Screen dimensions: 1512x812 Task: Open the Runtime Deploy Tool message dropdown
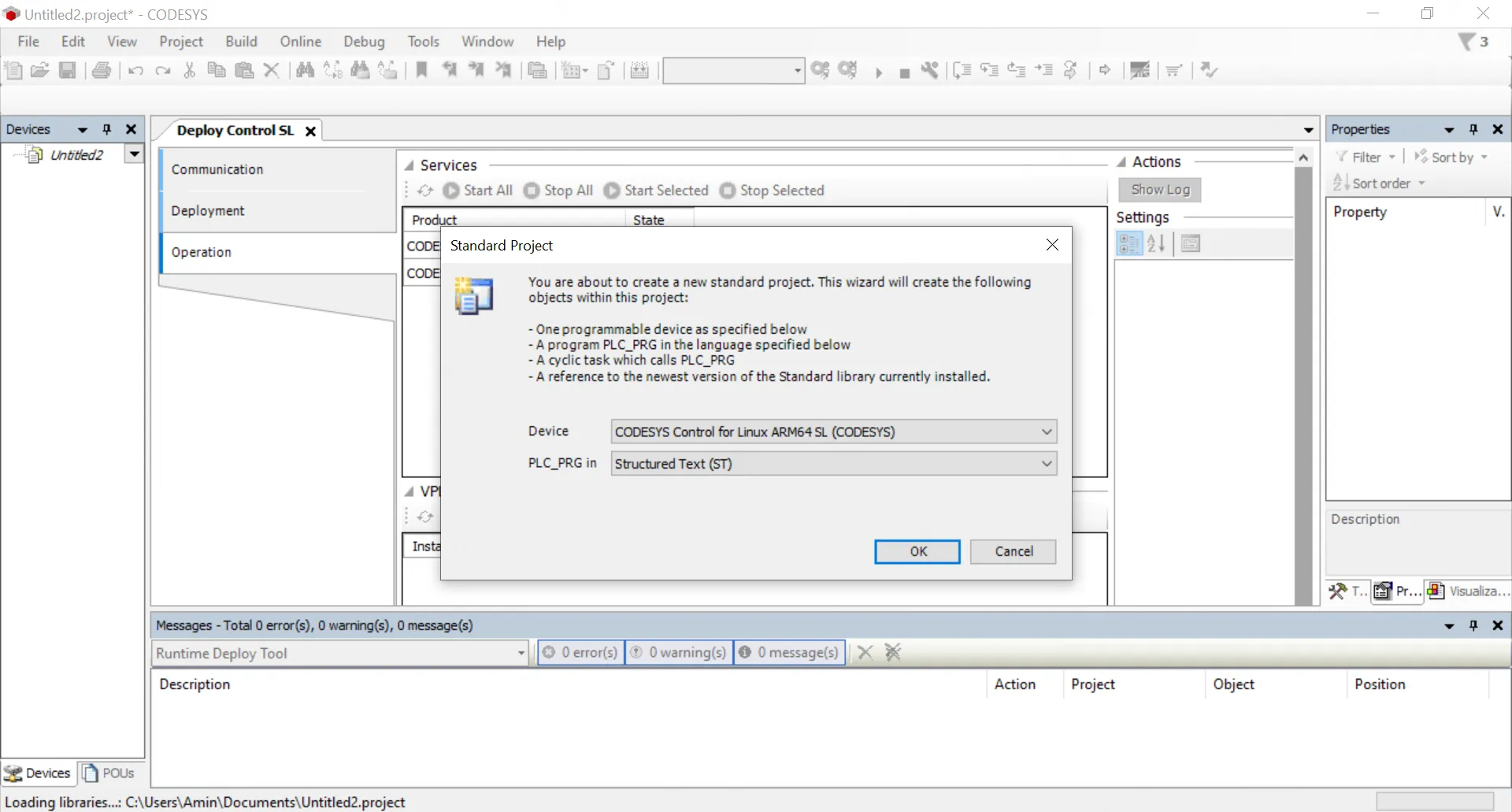[x=521, y=653]
